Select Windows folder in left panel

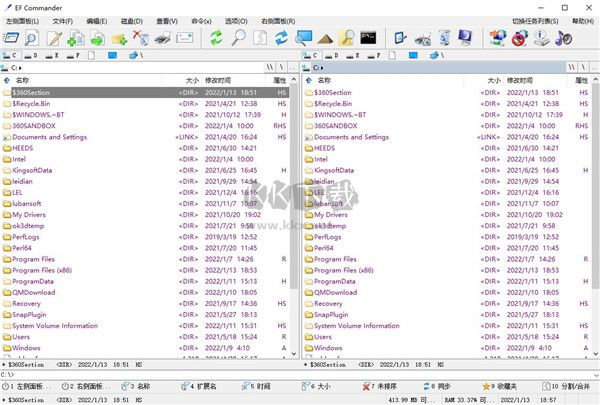pos(145,348)
